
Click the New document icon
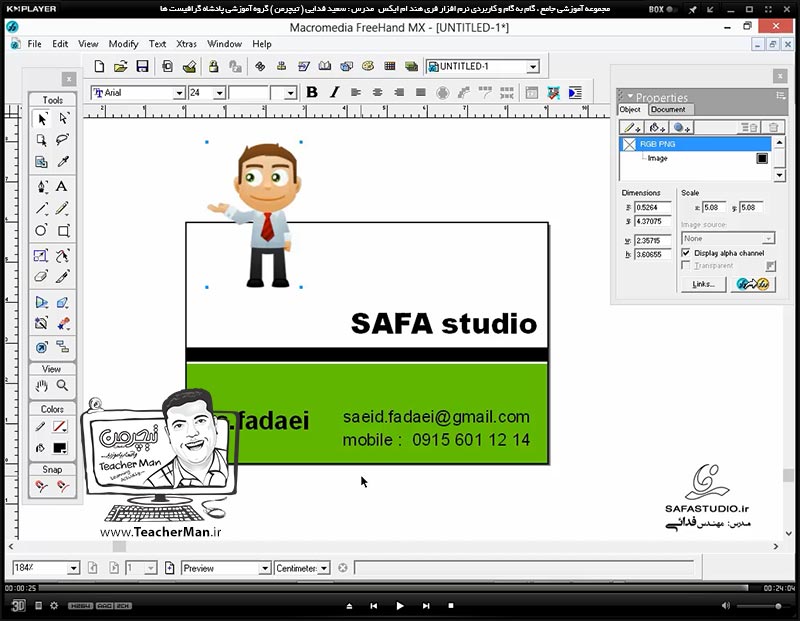pyautogui.click(x=99, y=66)
